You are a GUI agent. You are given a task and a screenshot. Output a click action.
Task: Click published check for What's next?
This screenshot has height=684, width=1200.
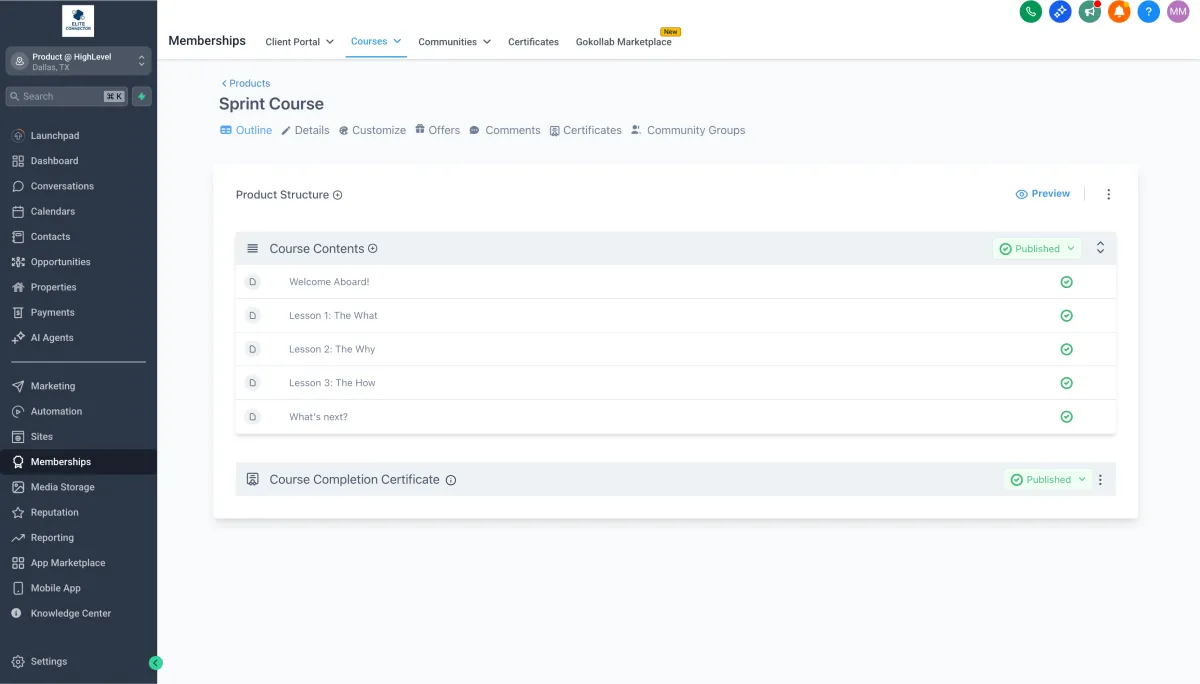tap(1066, 417)
